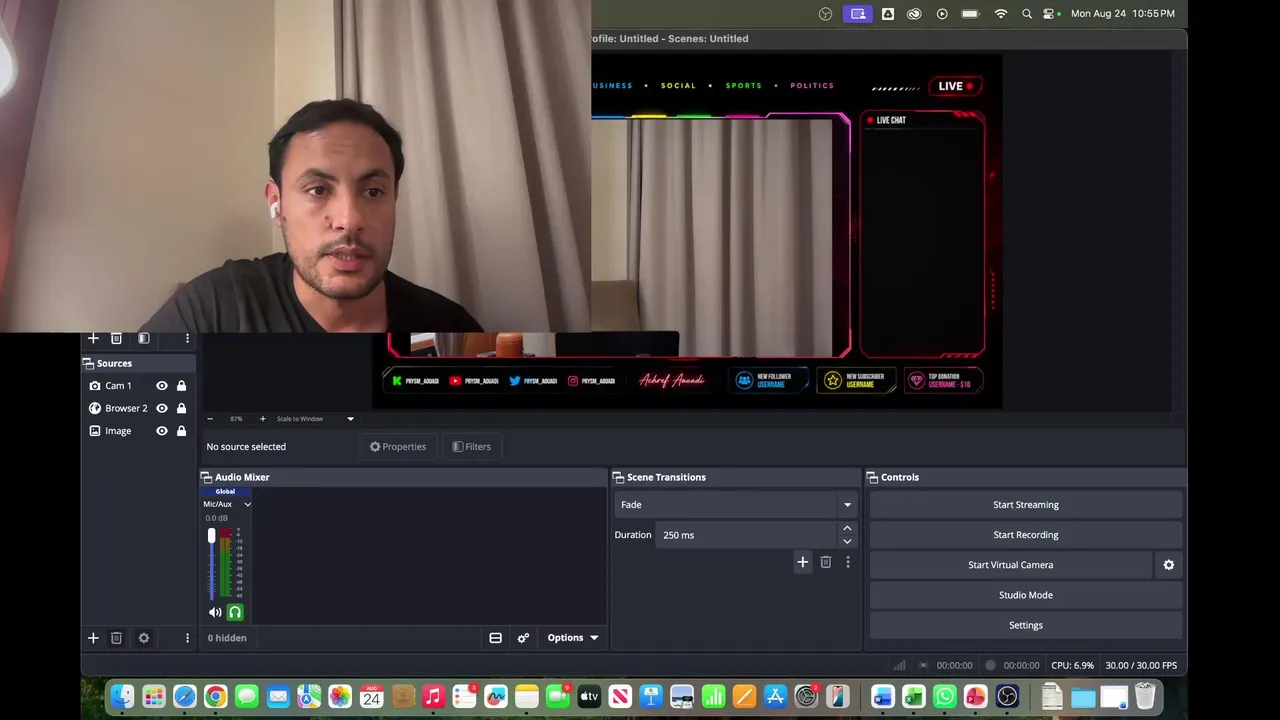Image resolution: width=1280 pixels, height=720 pixels.
Task: Unlock the Browser 2 source
Action: (181, 408)
